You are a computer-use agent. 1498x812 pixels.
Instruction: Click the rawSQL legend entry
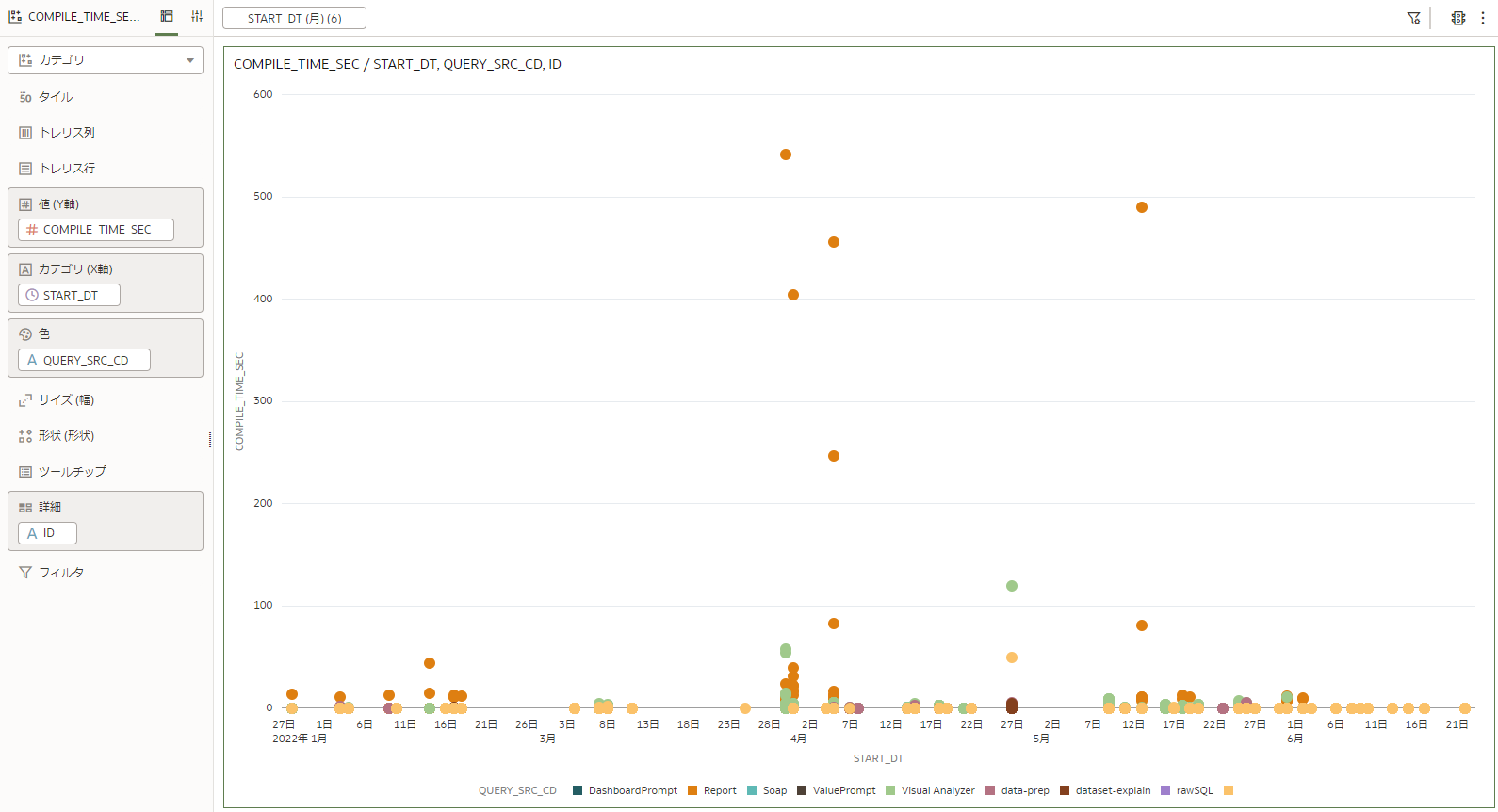[x=1195, y=790]
